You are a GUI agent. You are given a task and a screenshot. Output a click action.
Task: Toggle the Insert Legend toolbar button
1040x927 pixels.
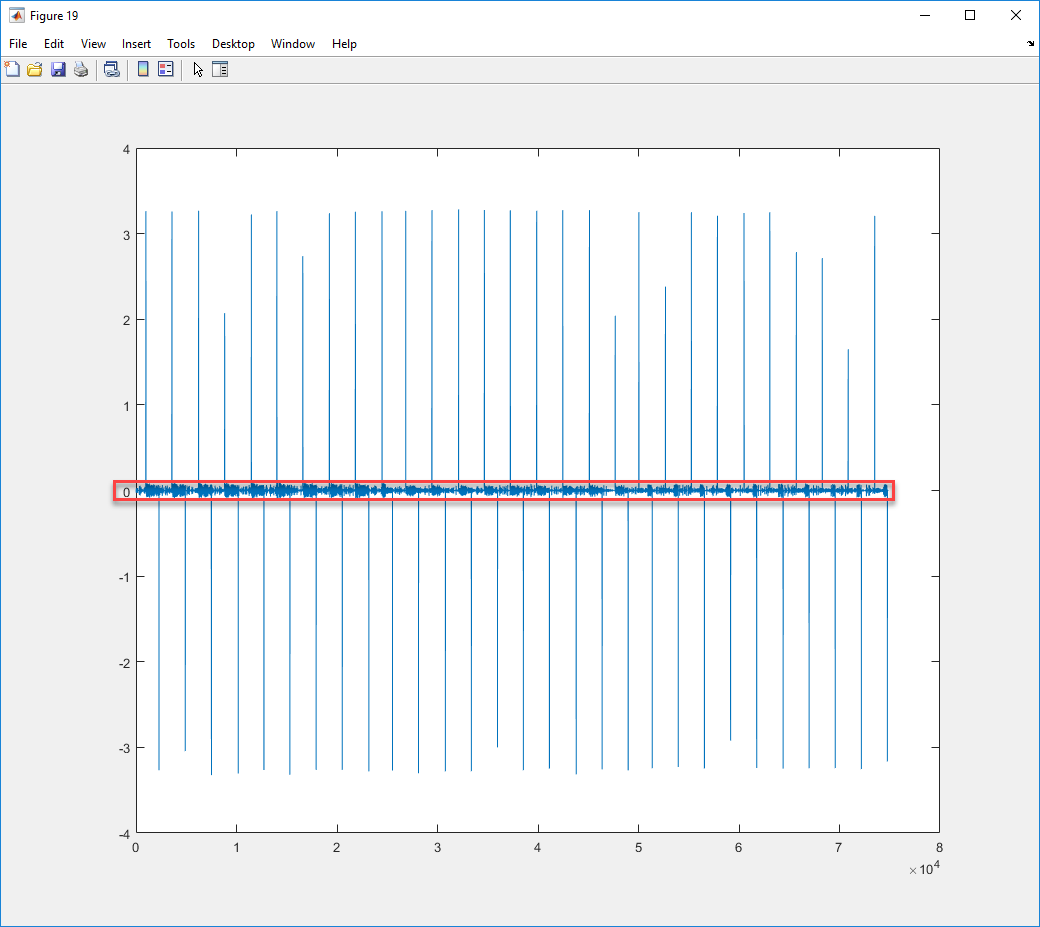166,69
